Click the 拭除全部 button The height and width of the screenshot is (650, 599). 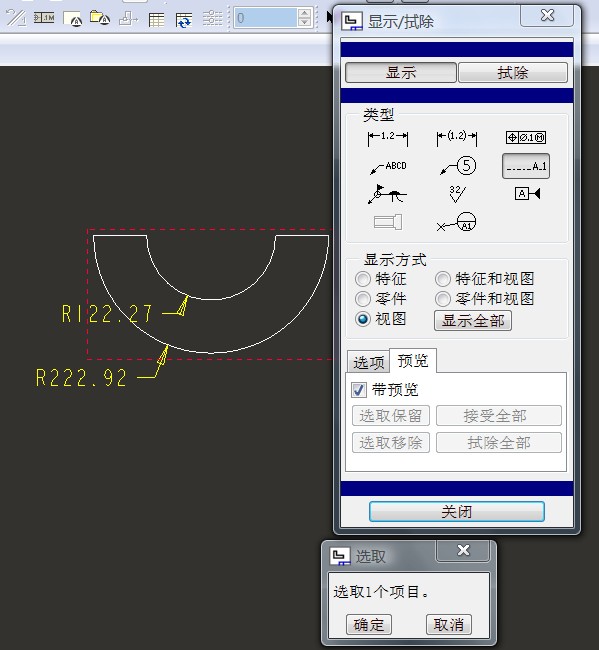(x=499, y=443)
